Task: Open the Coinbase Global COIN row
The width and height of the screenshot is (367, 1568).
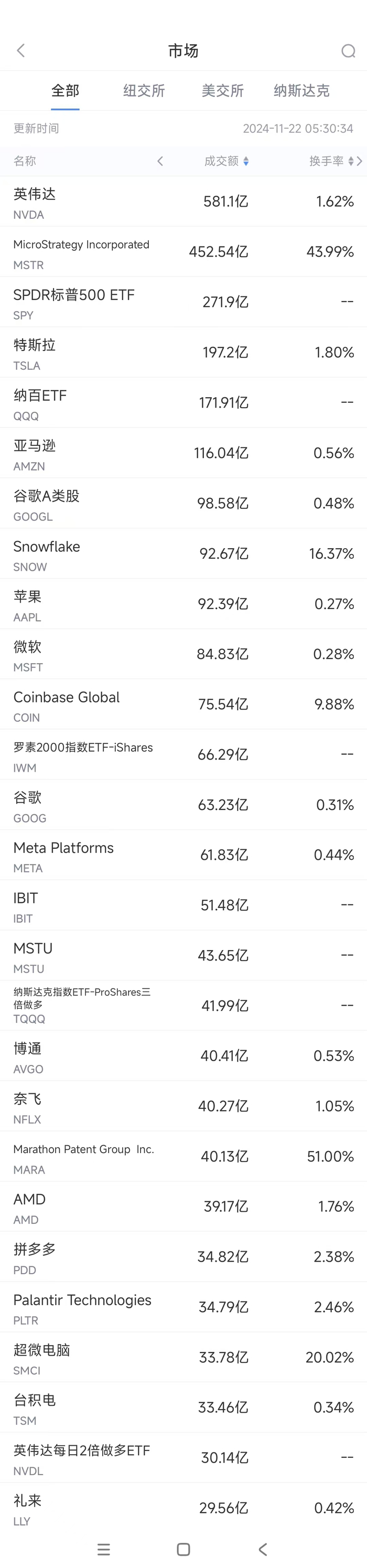Action: 182,705
